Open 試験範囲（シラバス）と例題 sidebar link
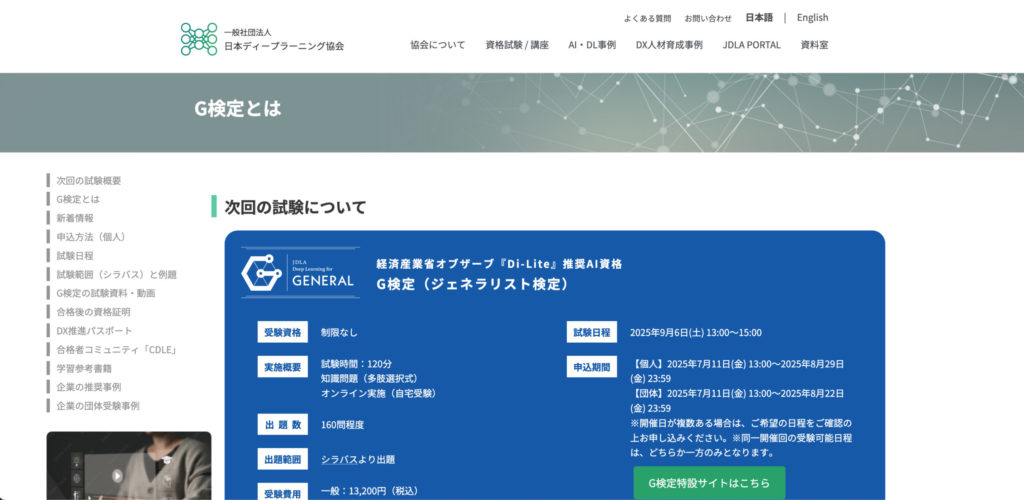 (116, 275)
